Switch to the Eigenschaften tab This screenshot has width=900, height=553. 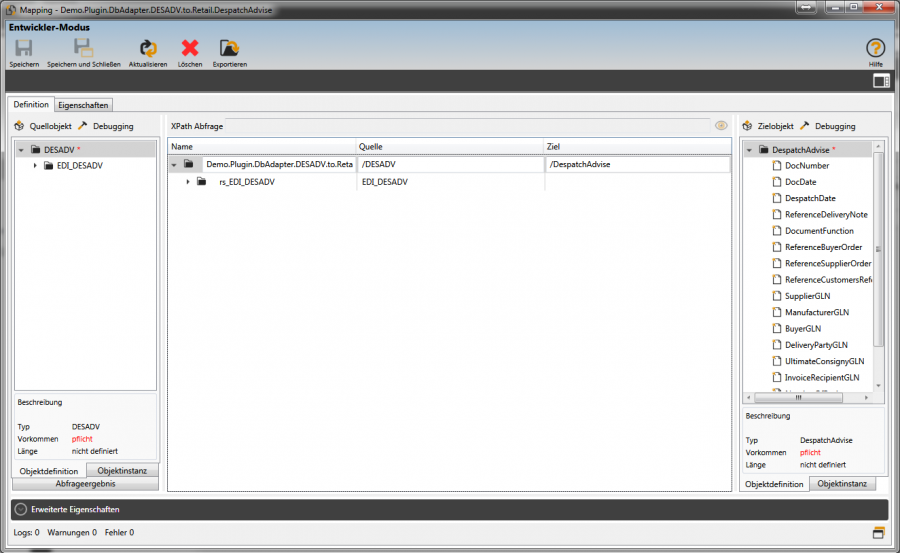(x=83, y=104)
